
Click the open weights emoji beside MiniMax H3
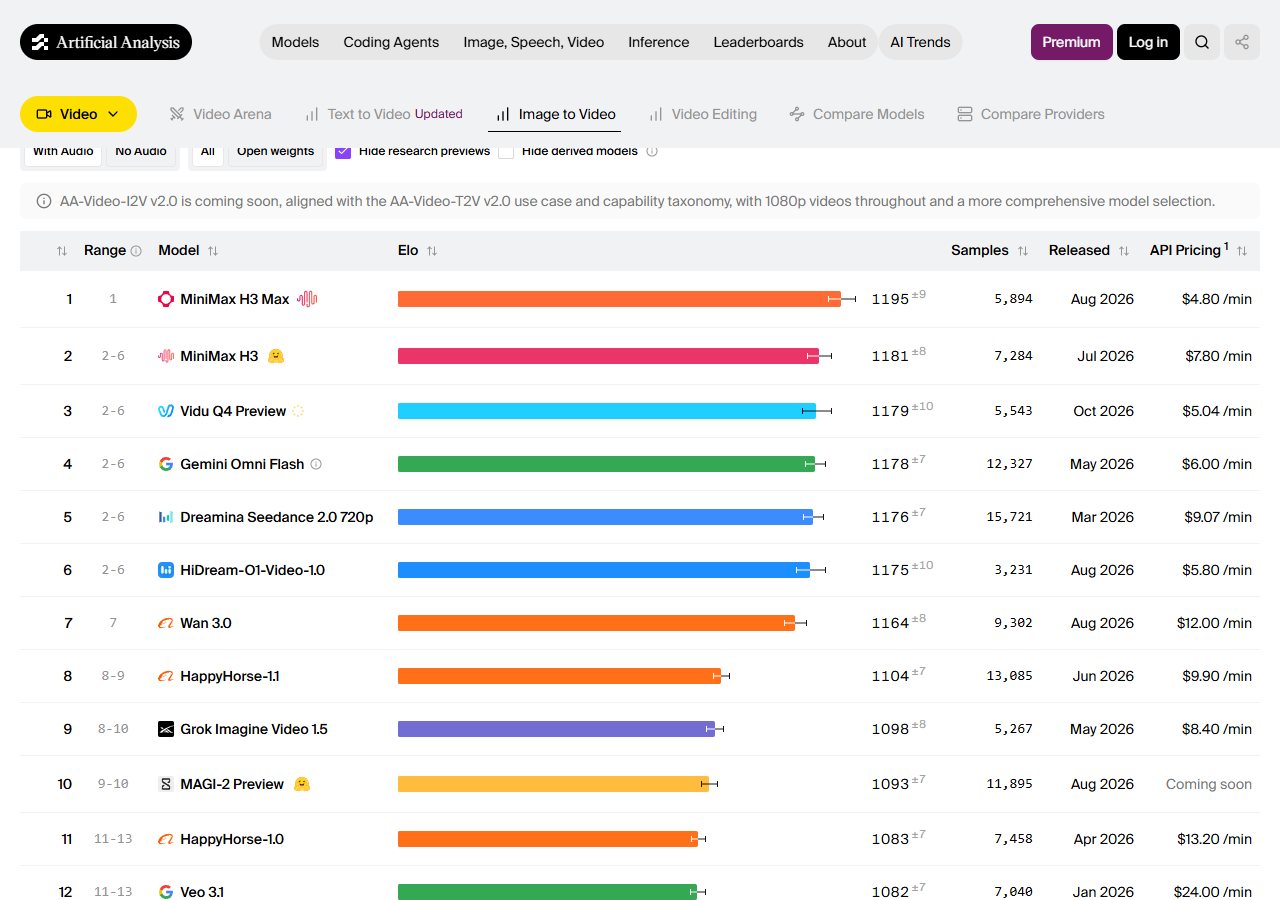tap(276, 356)
